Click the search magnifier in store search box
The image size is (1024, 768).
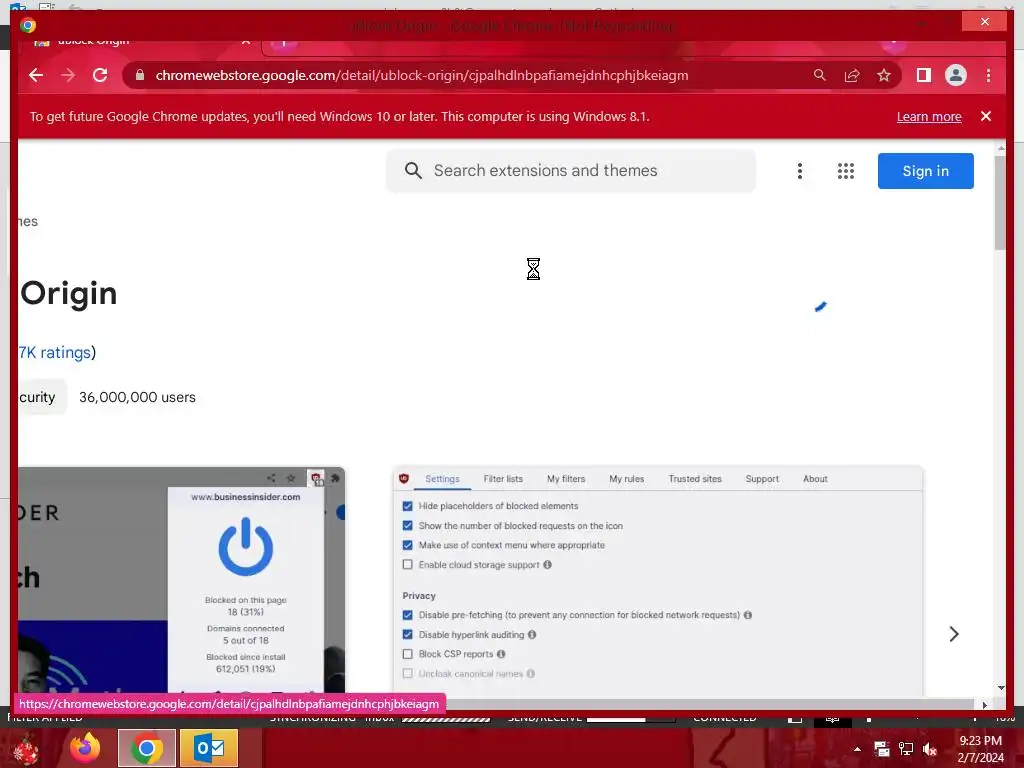click(413, 170)
